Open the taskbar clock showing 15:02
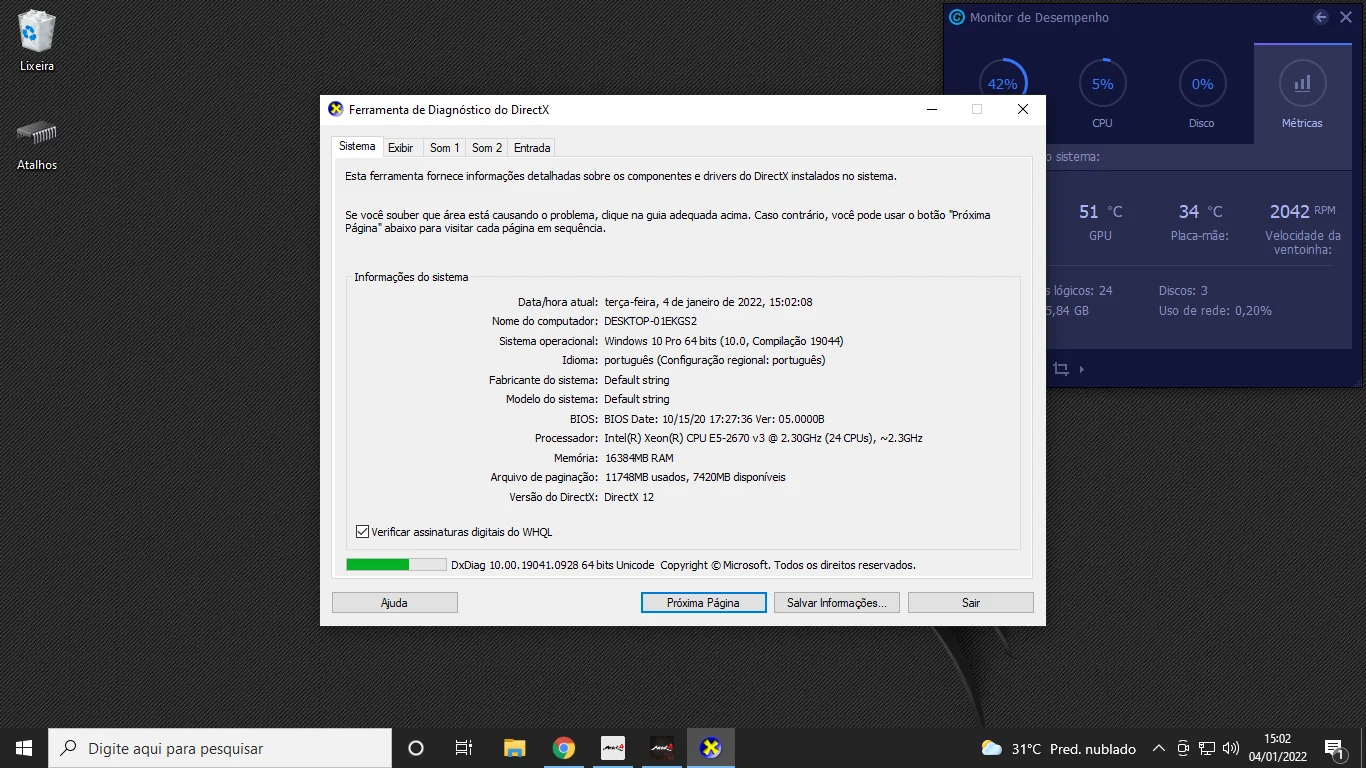The height and width of the screenshot is (768, 1366). 1277,748
